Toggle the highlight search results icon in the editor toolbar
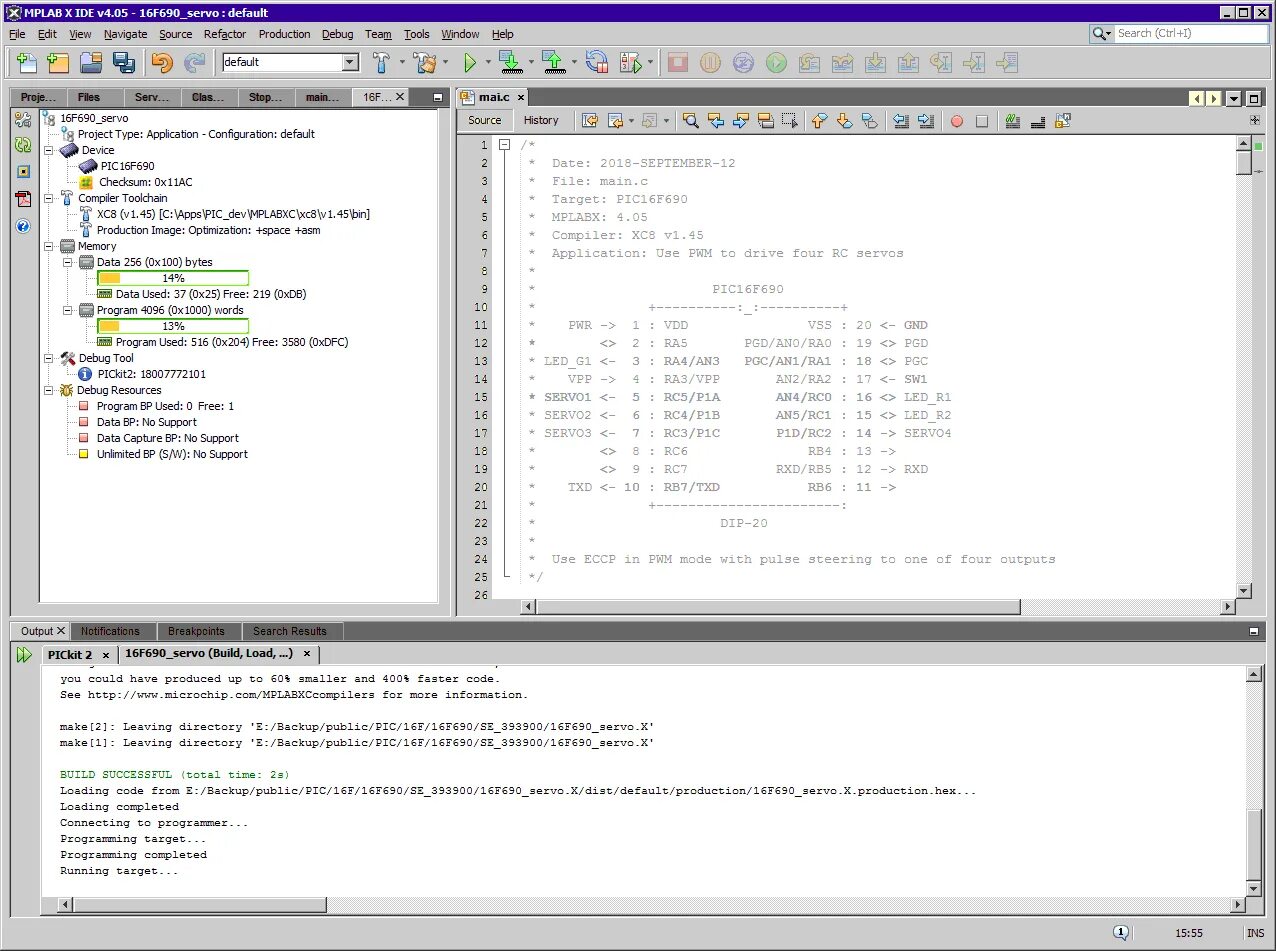The image size is (1276, 951). click(x=766, y=121)
